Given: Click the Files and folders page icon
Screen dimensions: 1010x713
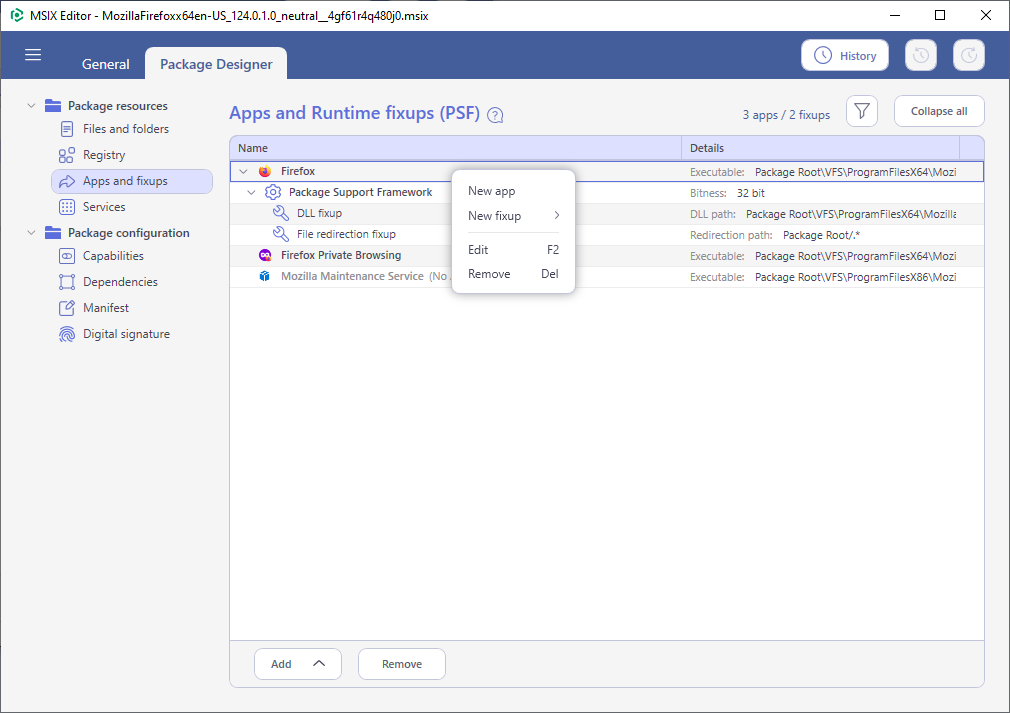Looking at the screenshot, I should [x=66, y=129].
